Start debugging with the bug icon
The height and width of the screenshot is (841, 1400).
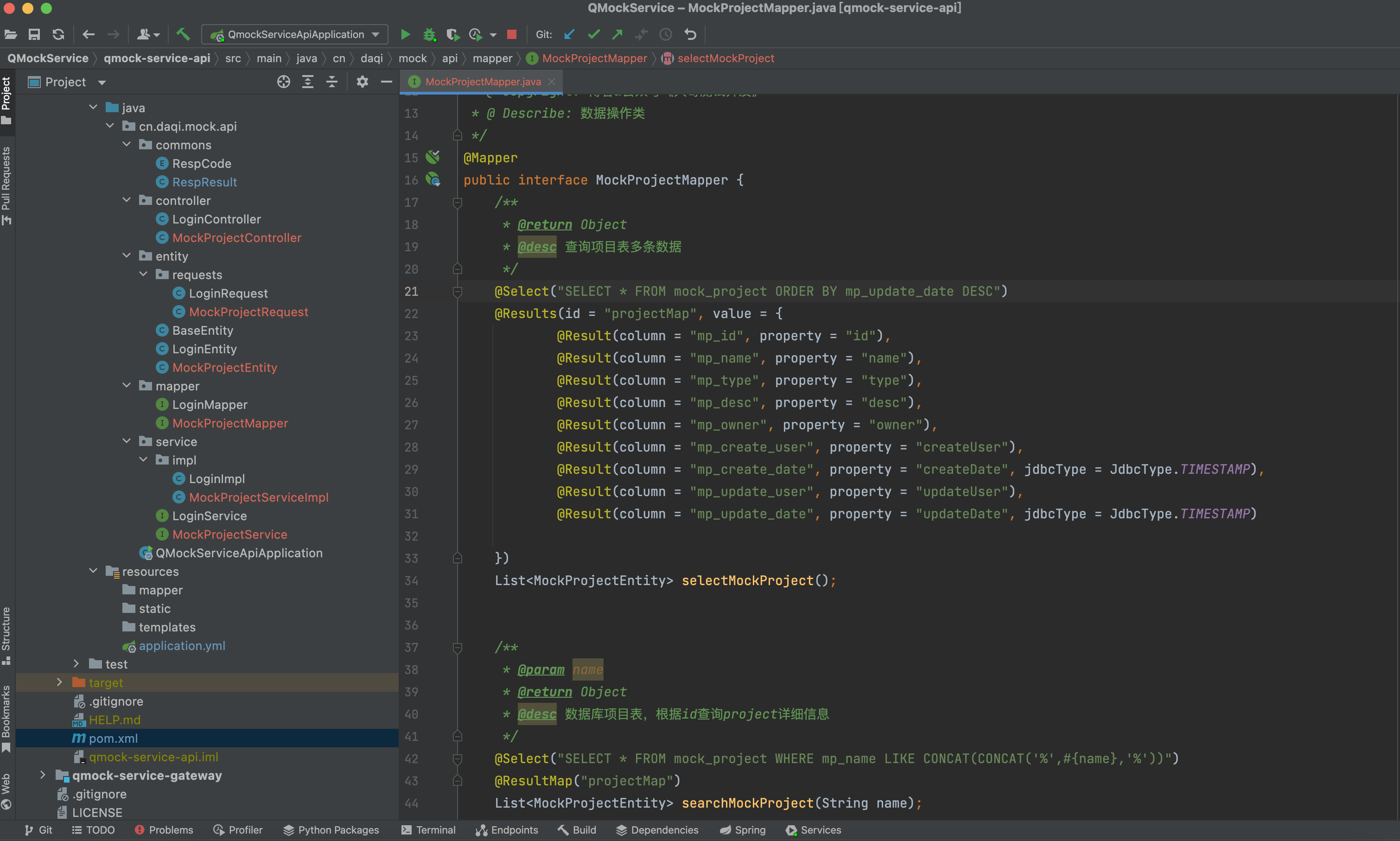tap(429, 35)
